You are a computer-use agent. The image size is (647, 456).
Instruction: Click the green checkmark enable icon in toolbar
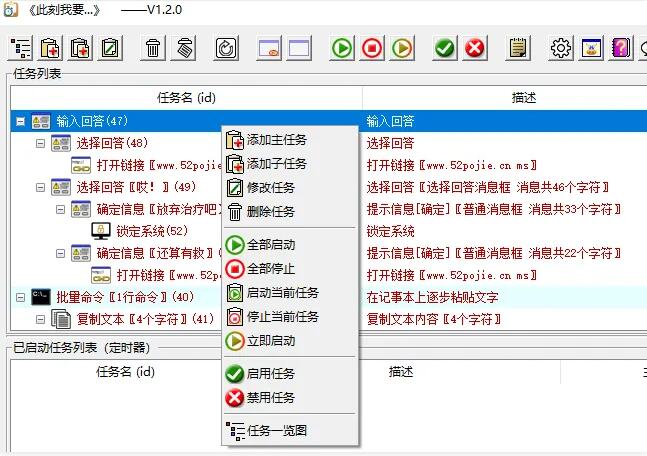coord(445,47)
